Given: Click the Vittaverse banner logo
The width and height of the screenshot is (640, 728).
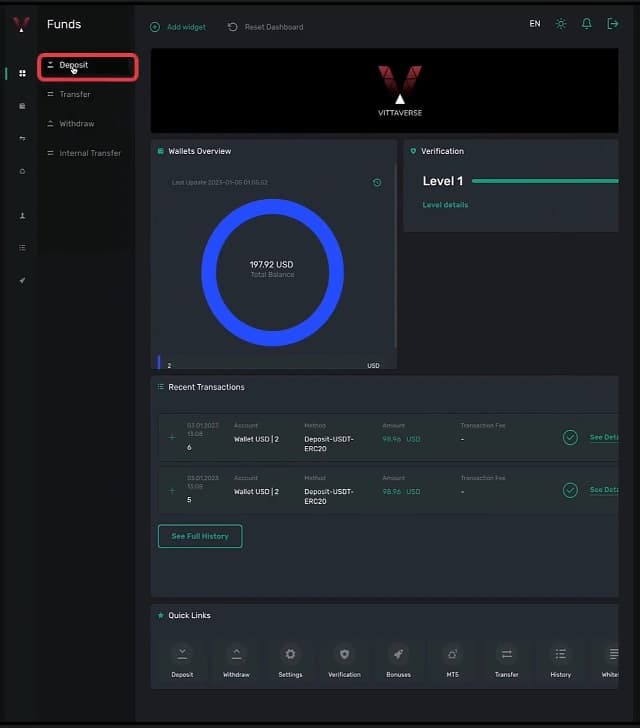Looking at the screenshot, I should point(400,91).
